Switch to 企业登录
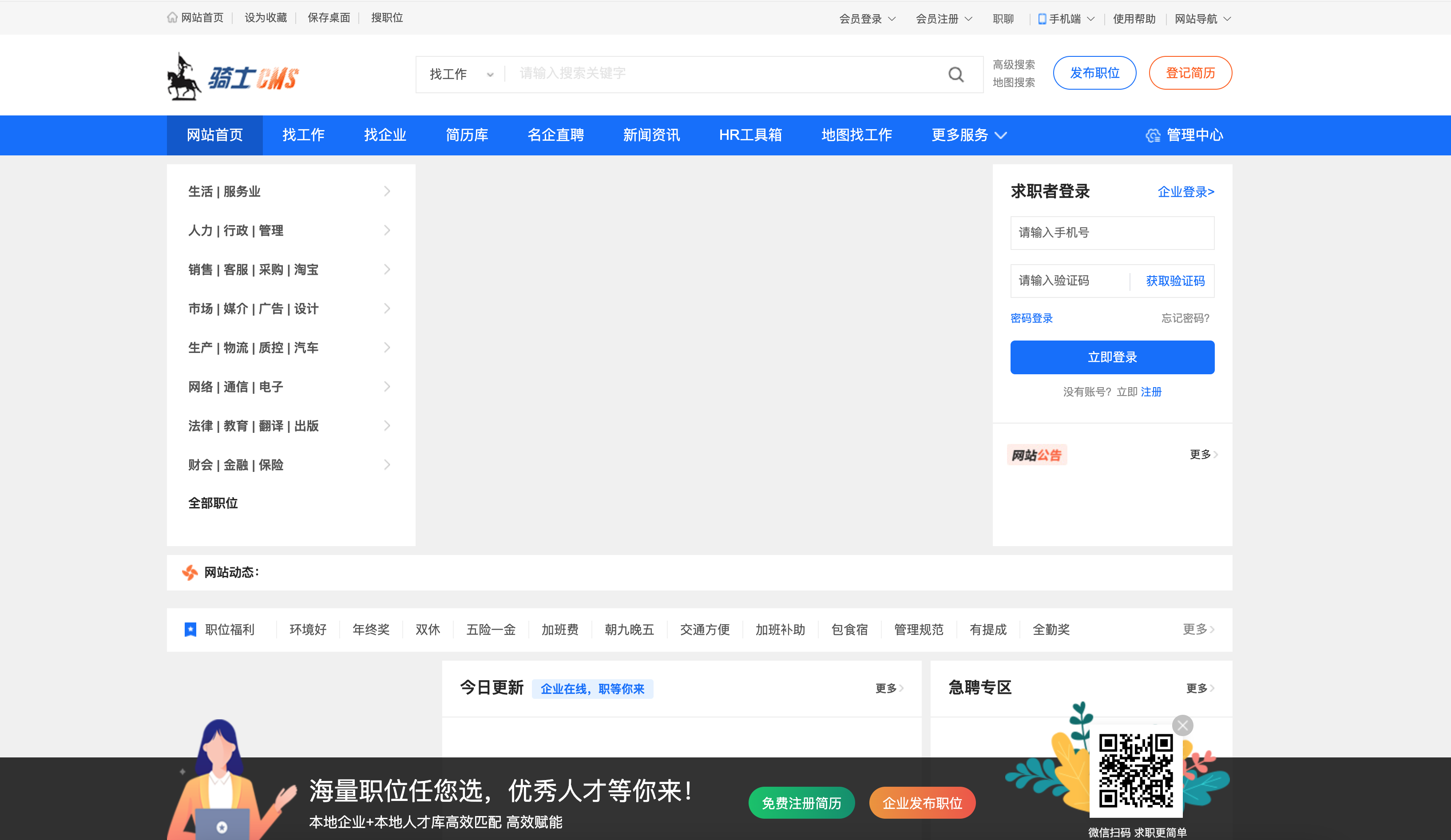Screen dimensions: 1451x840 (x=1185, y=192)
